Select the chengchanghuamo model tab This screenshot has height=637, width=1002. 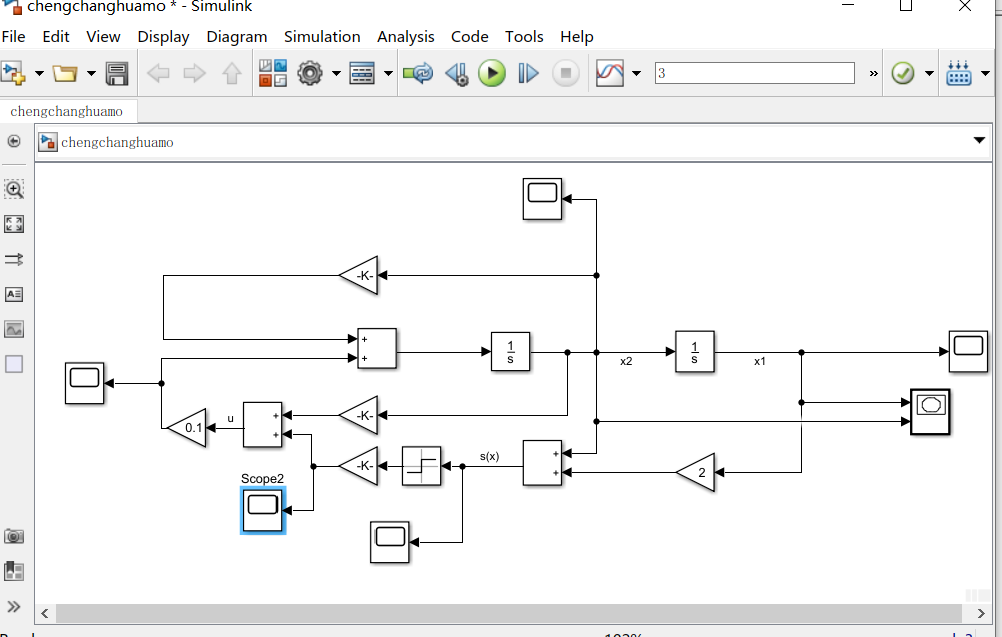pyautogui.click(x=66, y=111)
